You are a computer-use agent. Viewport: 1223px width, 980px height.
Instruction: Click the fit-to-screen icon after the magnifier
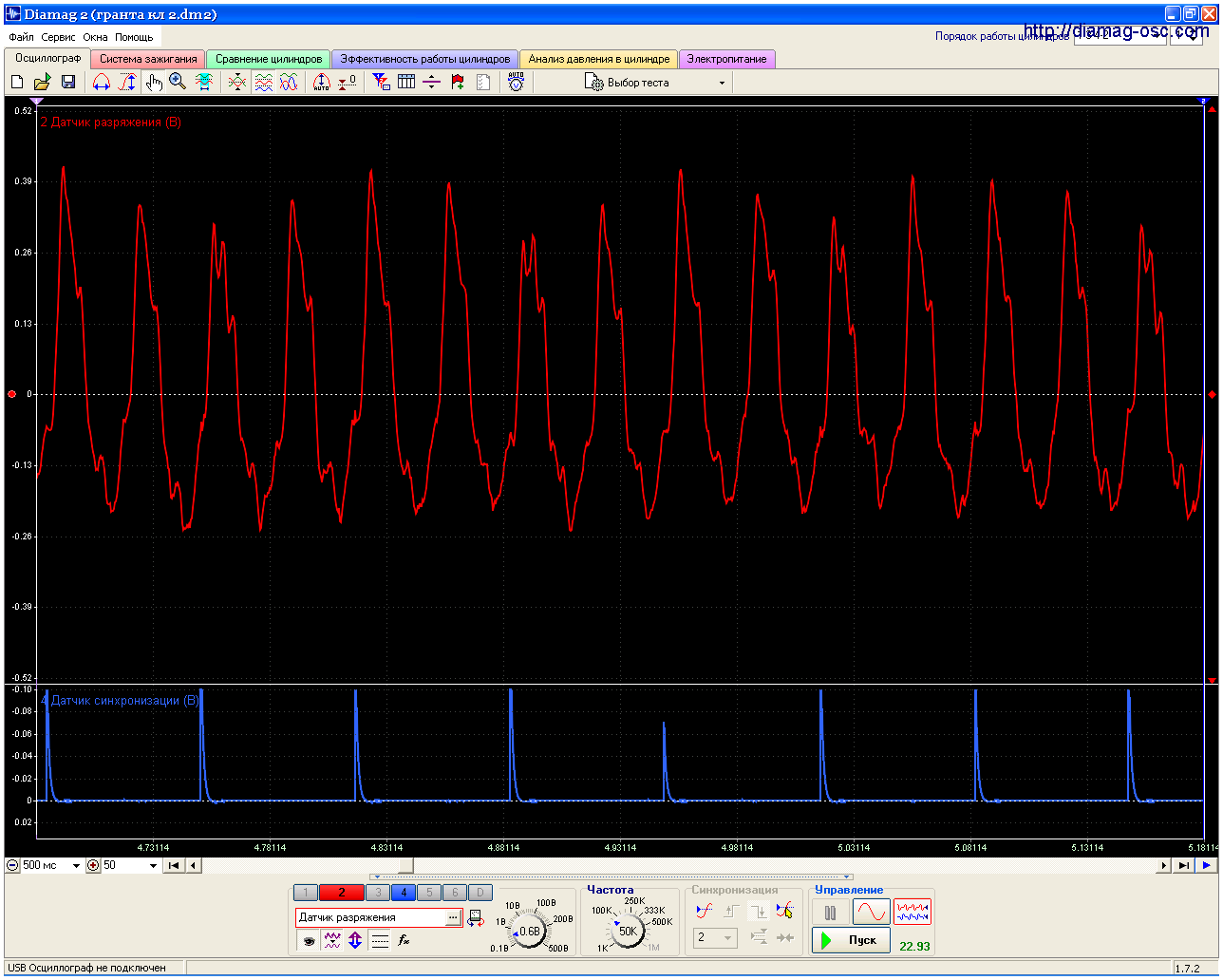pos(204,83)
